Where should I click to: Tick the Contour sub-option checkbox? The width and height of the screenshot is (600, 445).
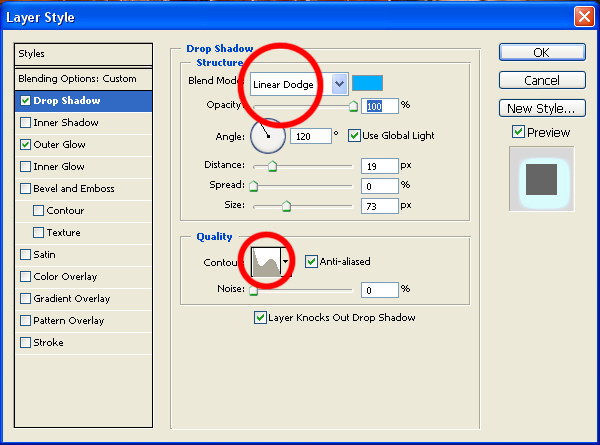[38, 211]
